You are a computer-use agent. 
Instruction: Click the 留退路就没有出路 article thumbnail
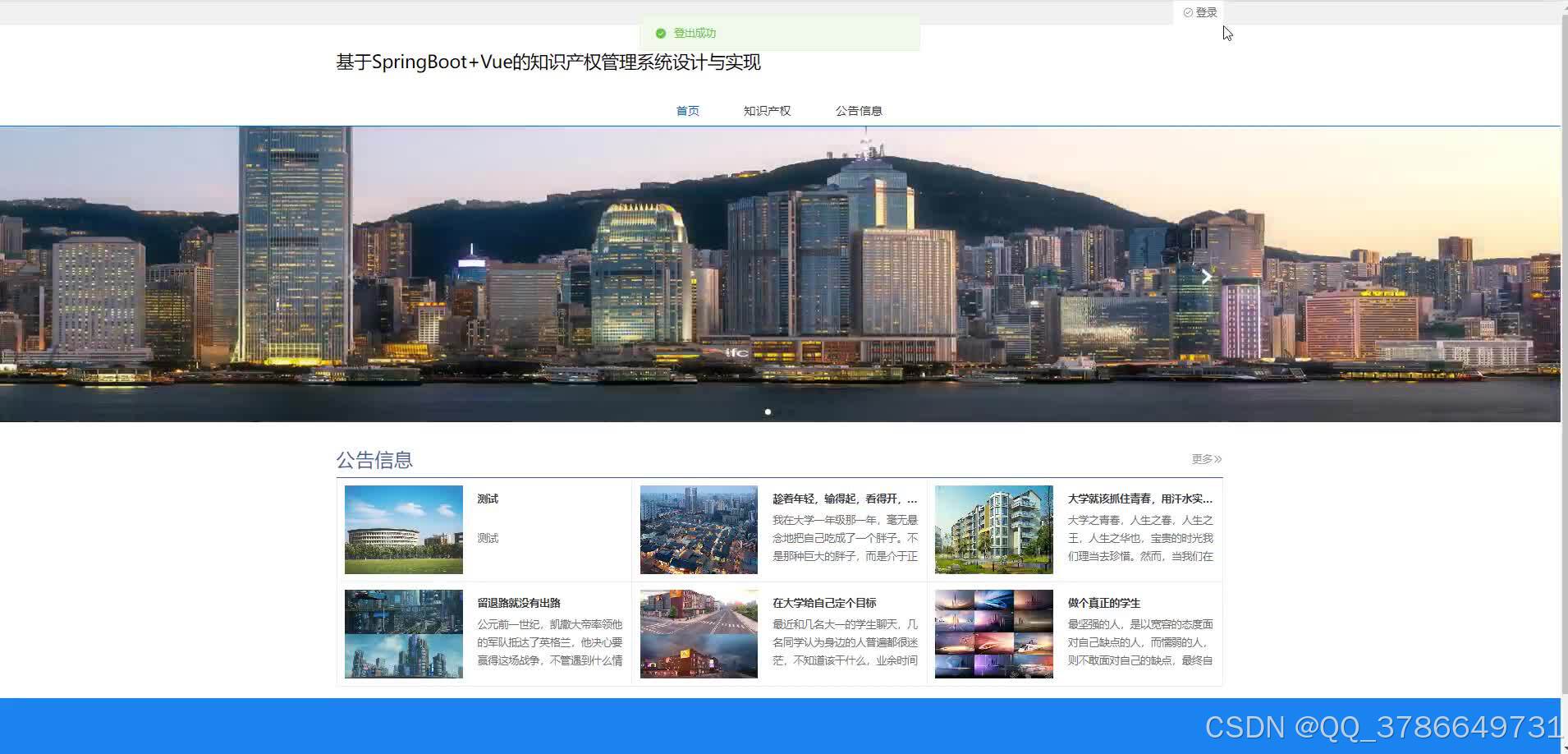click(x=403, y=633)
